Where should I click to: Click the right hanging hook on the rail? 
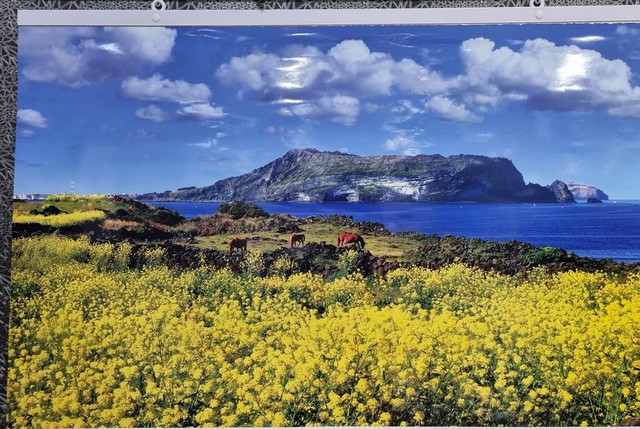pyautogui.click(x=538, y=7)
